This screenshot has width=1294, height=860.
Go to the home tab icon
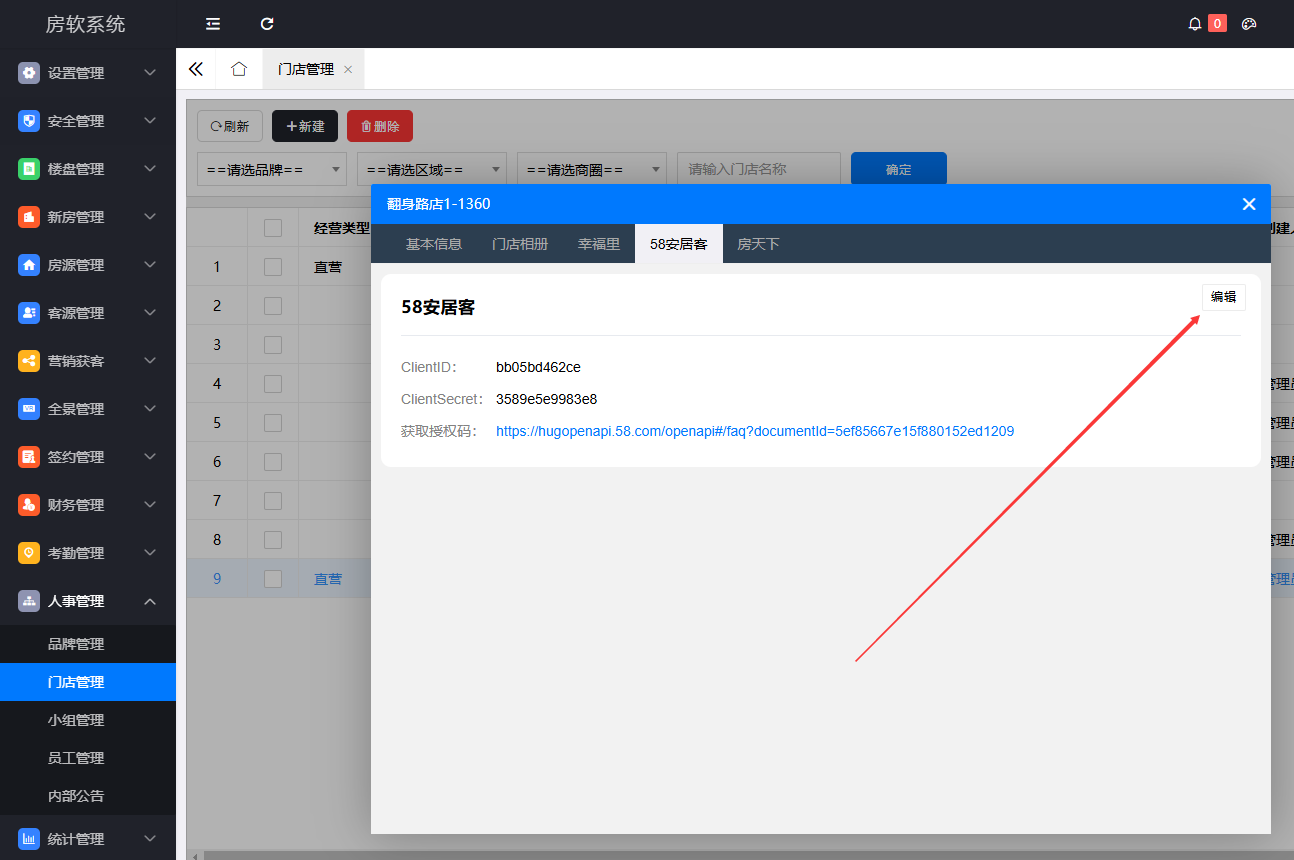pyautogui.click(x=239, y=69)
